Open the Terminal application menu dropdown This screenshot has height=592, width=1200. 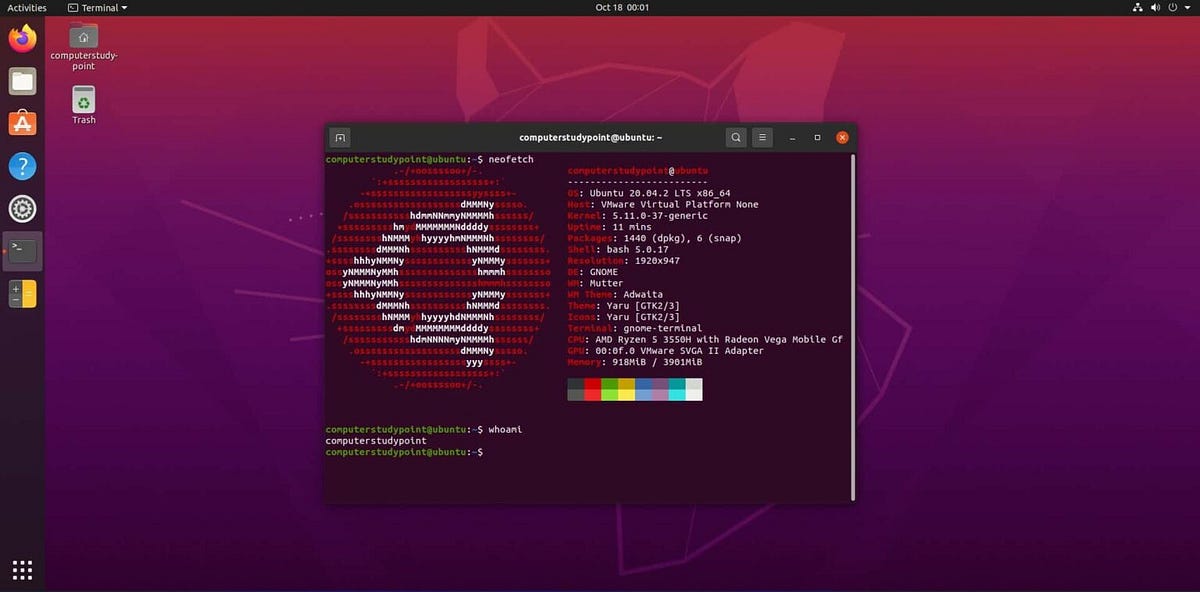(97, 7)
